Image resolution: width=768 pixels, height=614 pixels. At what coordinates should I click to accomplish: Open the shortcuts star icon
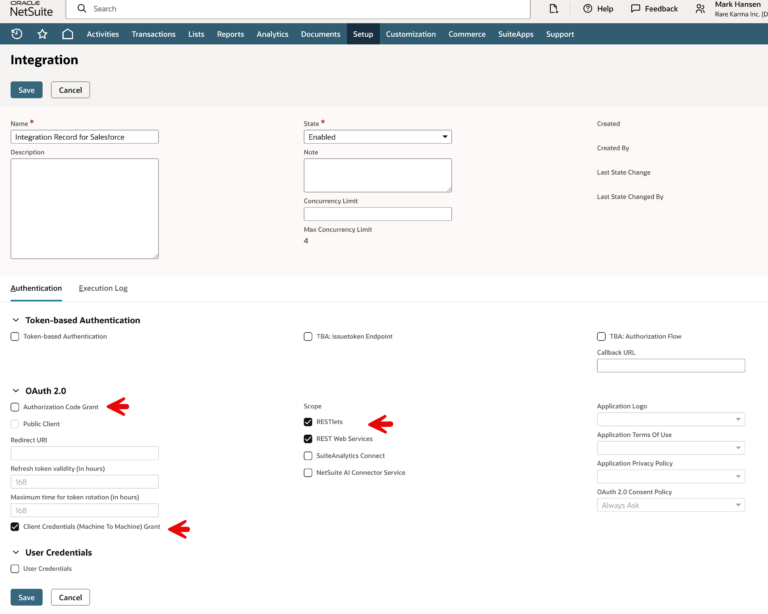pos(42,34)
